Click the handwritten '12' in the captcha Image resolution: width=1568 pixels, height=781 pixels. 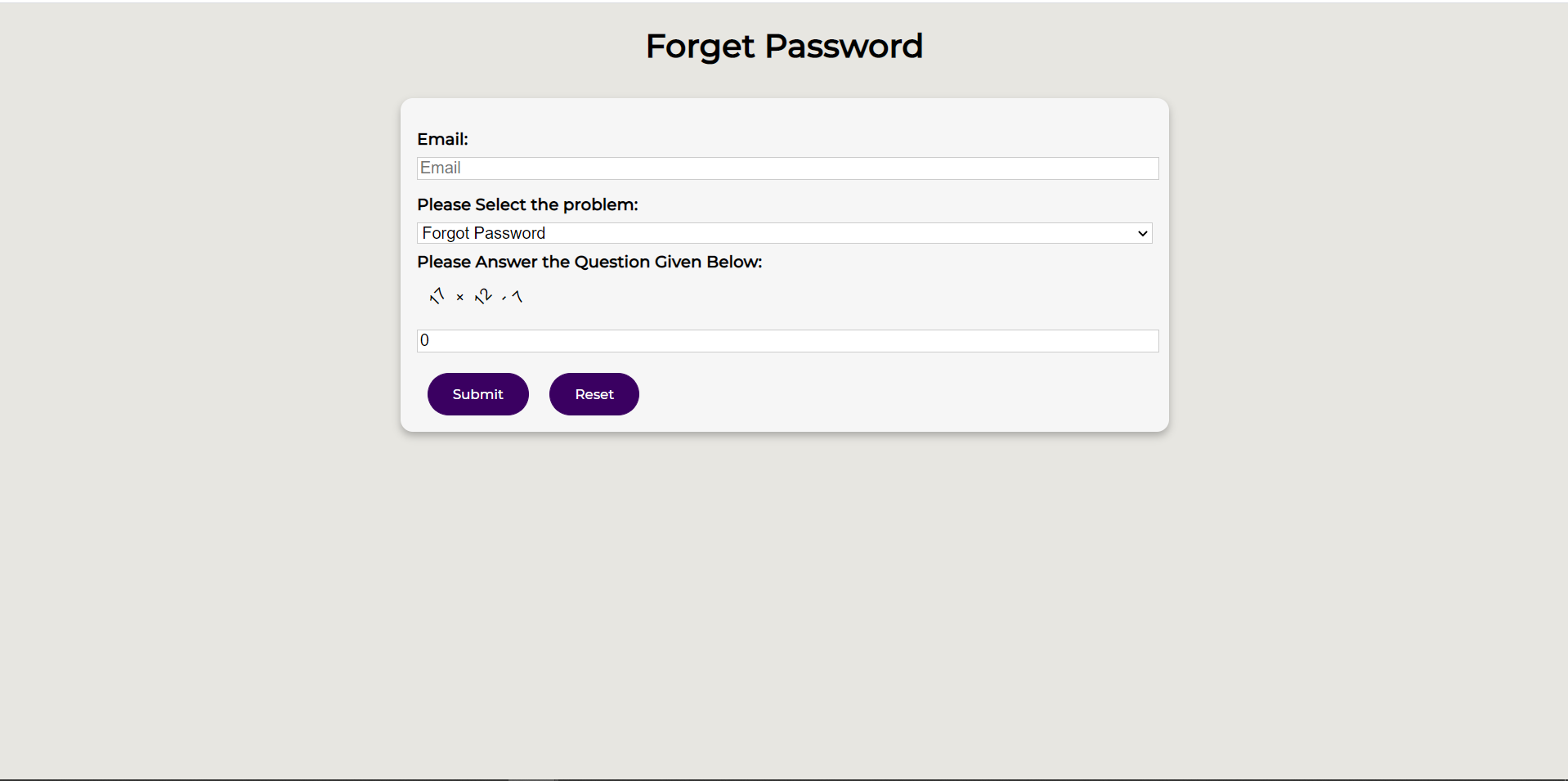click(483, 296)
